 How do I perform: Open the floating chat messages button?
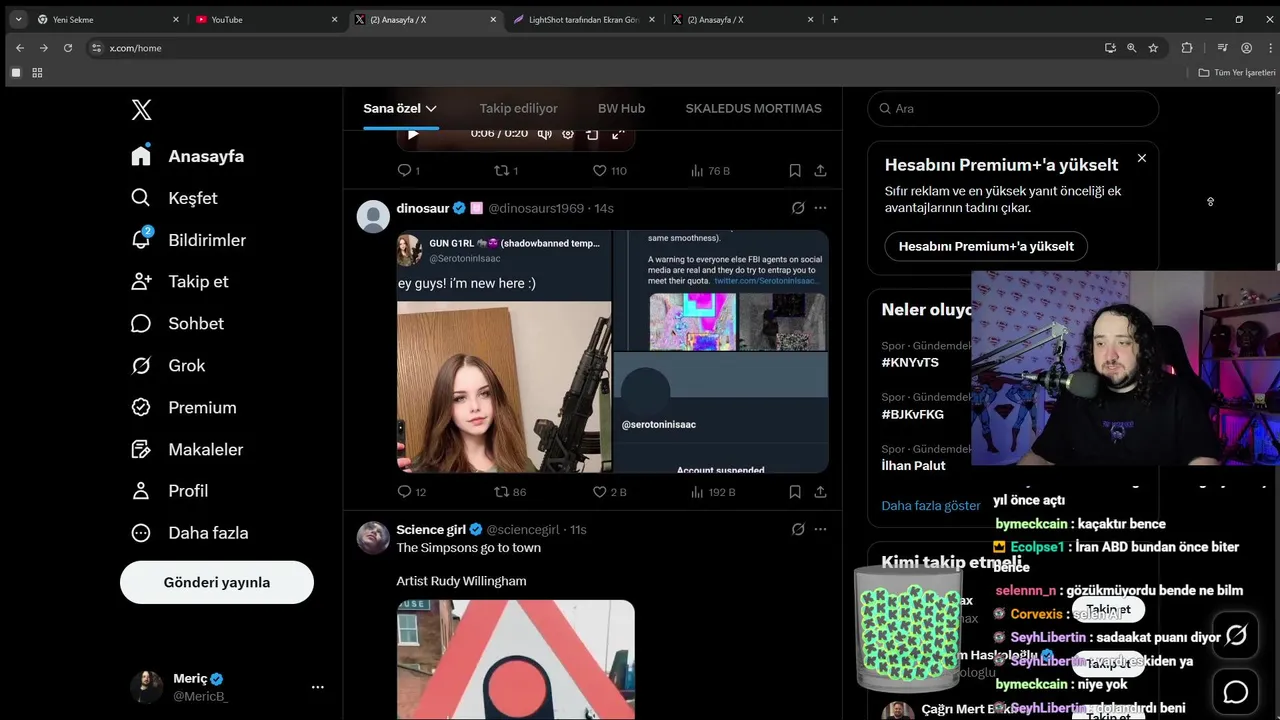tap(1236, 691)
